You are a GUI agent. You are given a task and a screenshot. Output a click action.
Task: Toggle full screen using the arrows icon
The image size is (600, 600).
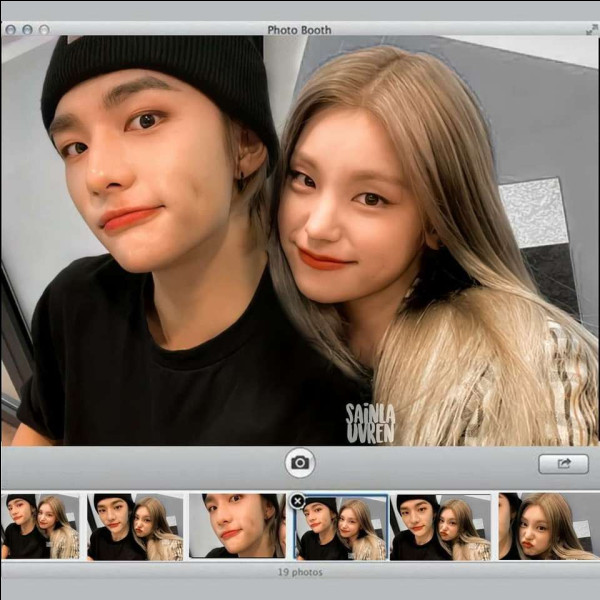(x=592, y=29)
